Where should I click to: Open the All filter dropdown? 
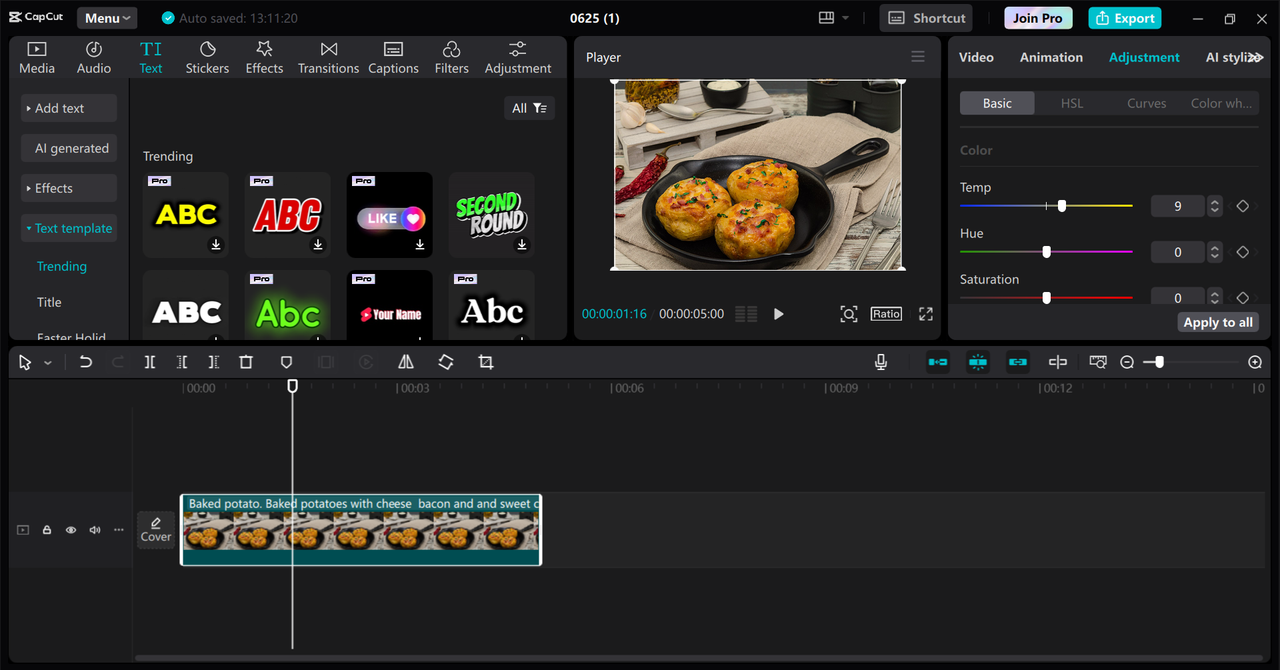530,108
